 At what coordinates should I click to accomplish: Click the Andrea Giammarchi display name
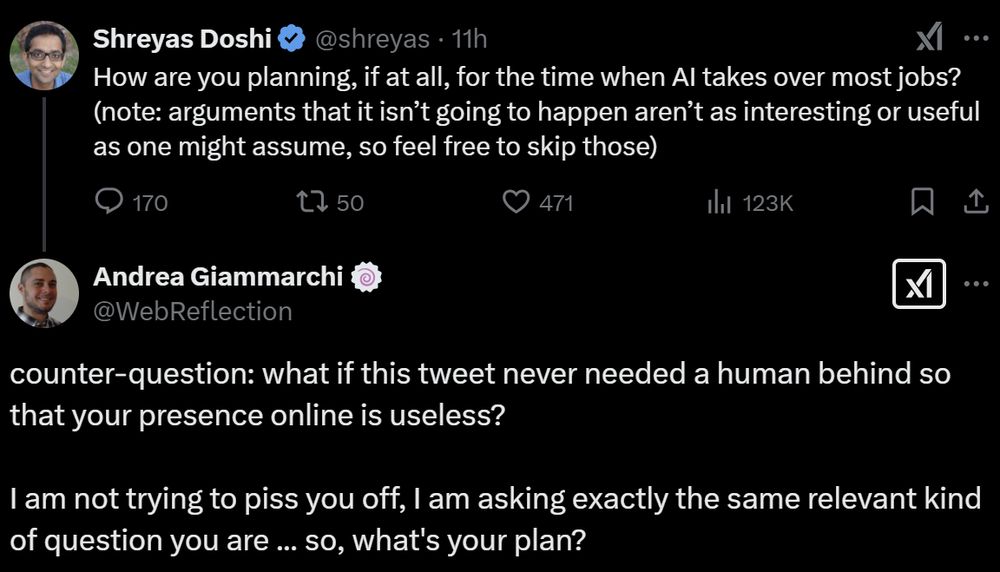(x=217, y=277)
